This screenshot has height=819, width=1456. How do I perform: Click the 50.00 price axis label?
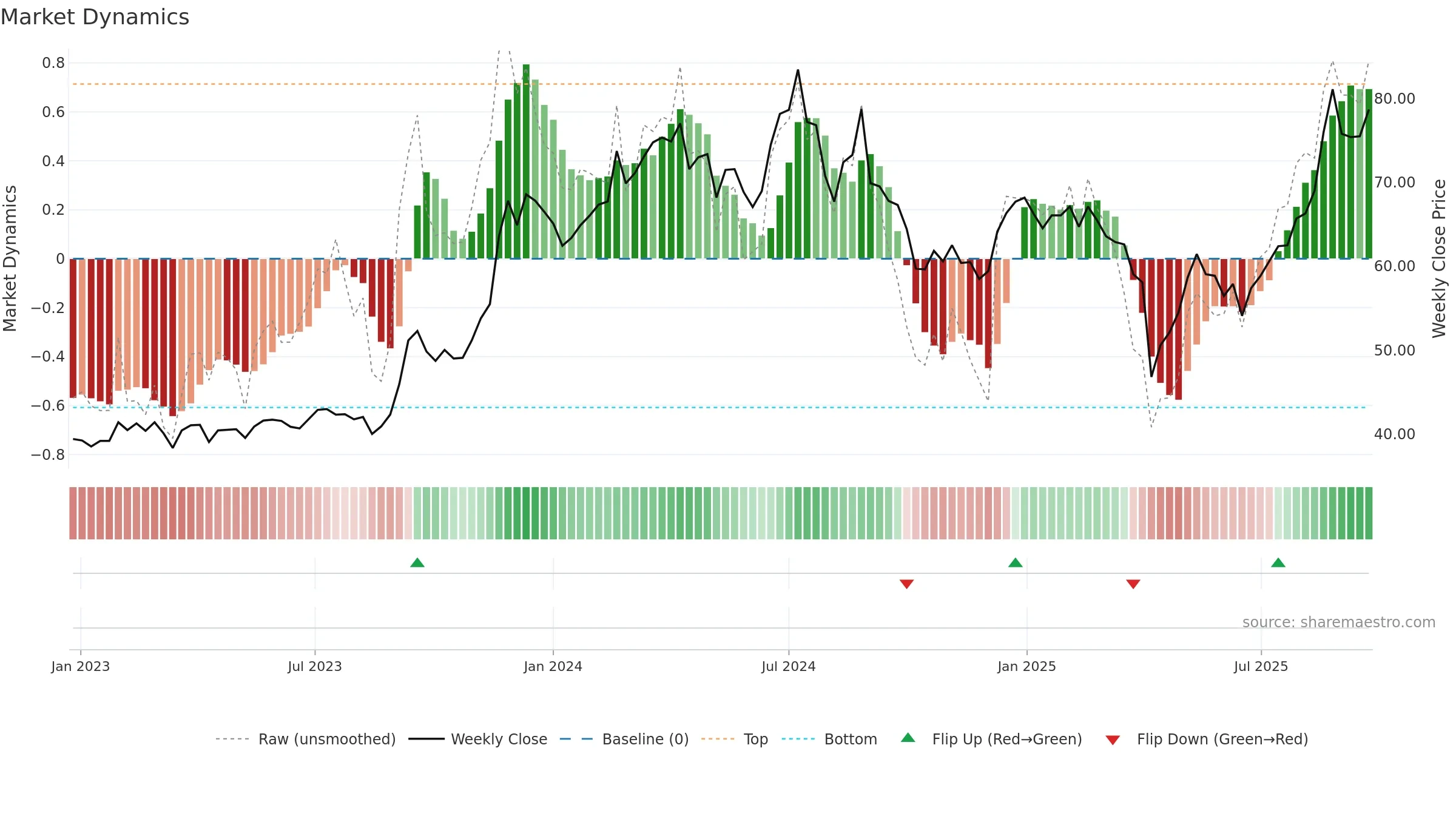click(x=1395, y=350)
